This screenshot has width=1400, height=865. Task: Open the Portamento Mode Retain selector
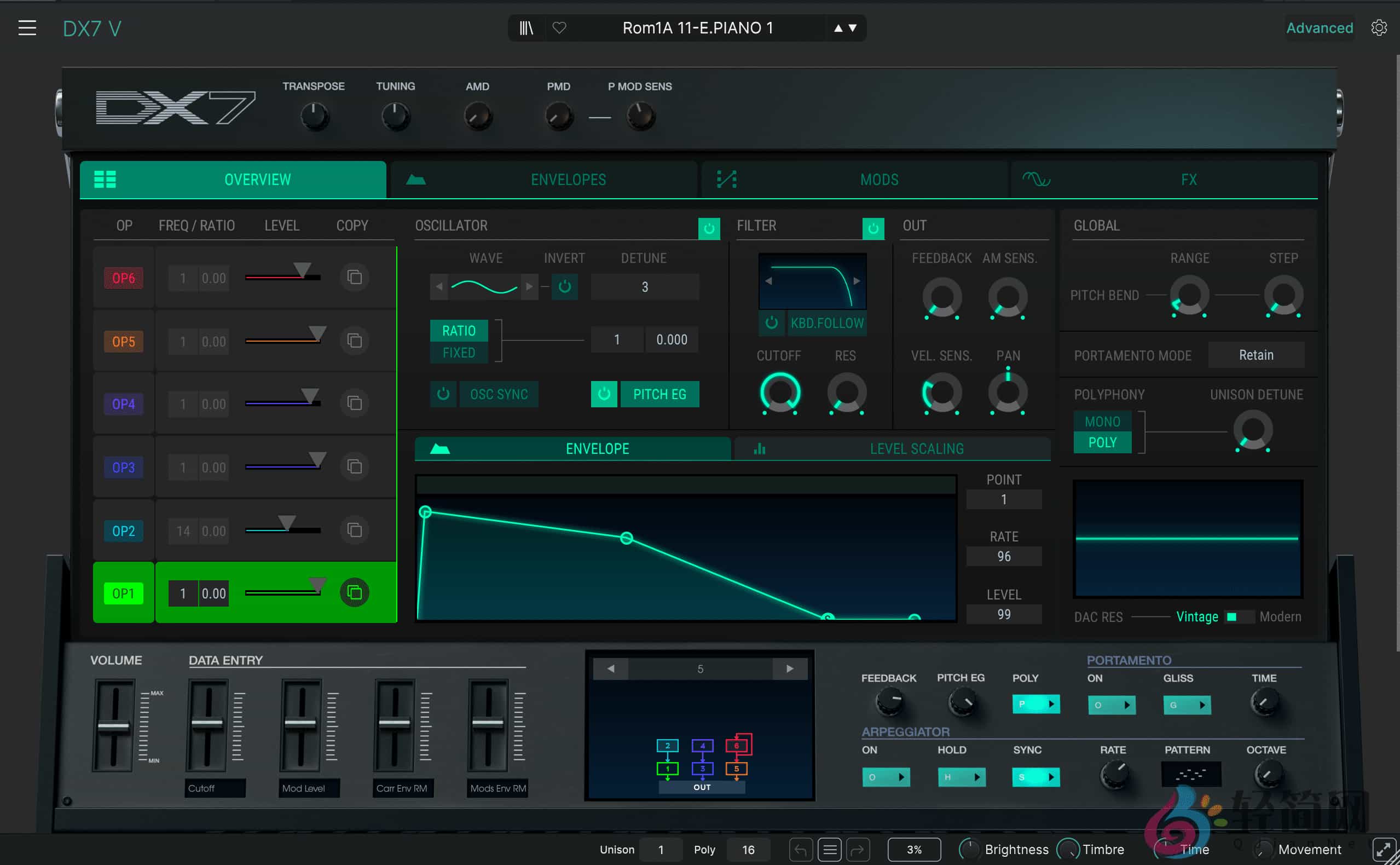click(x=1256, y=355)
